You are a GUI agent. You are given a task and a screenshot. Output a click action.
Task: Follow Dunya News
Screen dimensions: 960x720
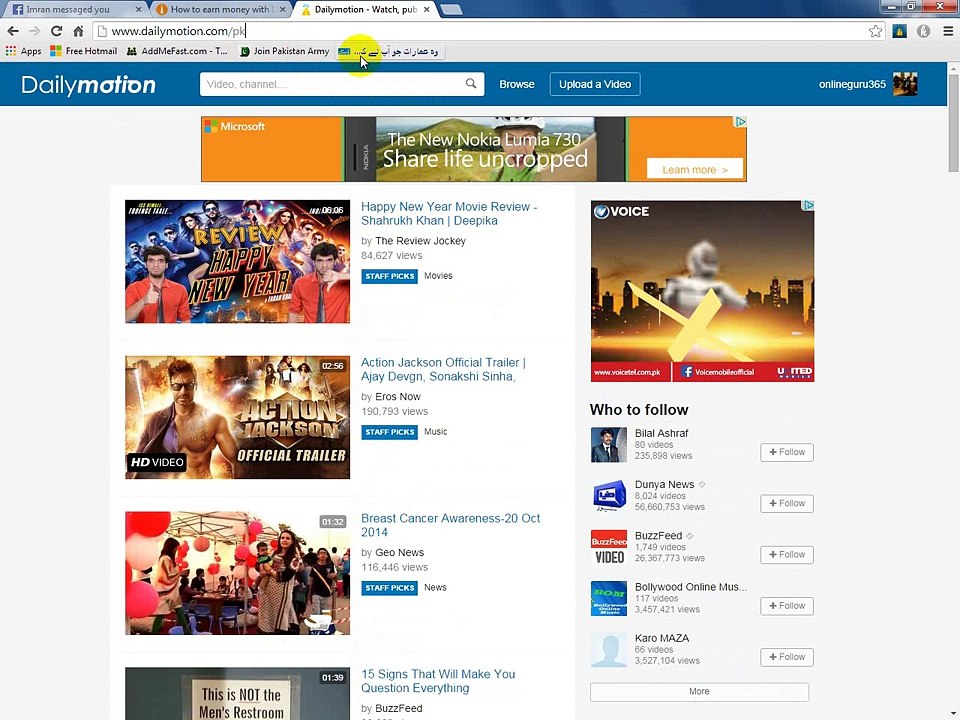[x=787, y=503]
